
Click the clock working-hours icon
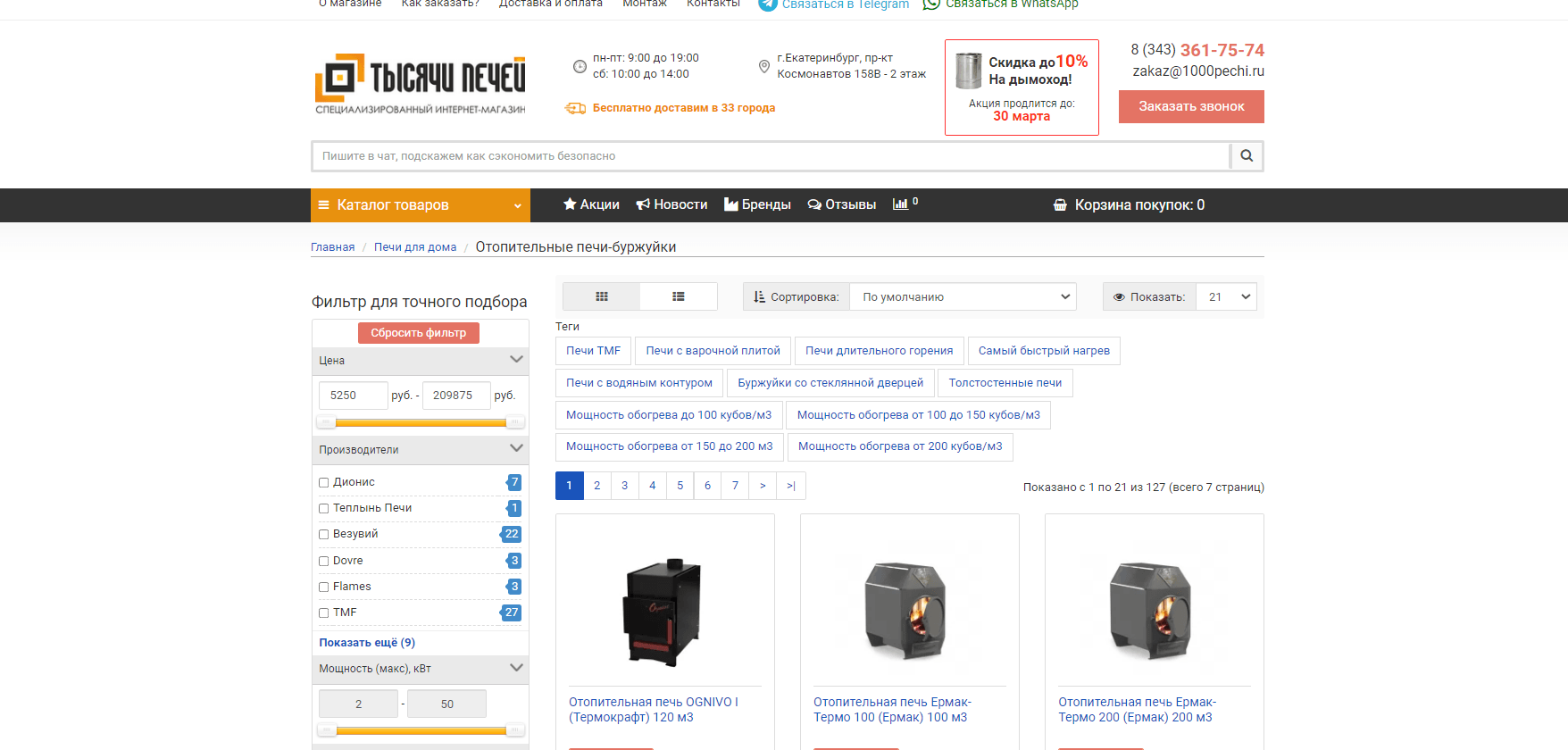[580, 66]
